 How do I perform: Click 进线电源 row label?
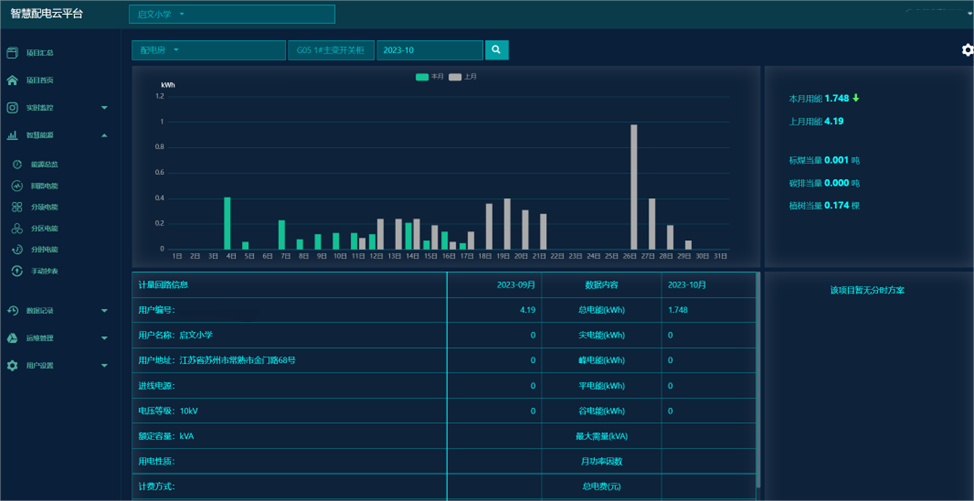[157, 386]
